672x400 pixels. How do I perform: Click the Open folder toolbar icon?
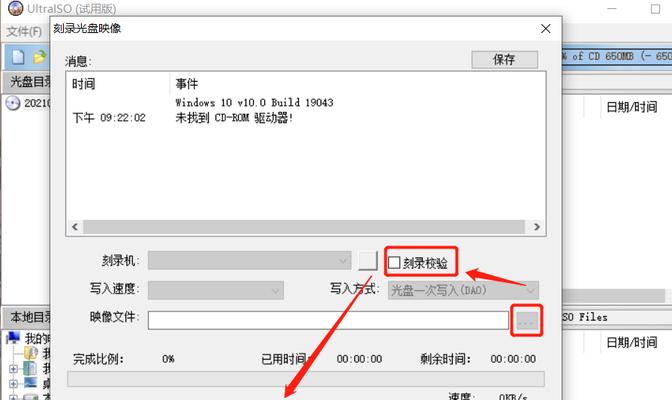(39, 57)
